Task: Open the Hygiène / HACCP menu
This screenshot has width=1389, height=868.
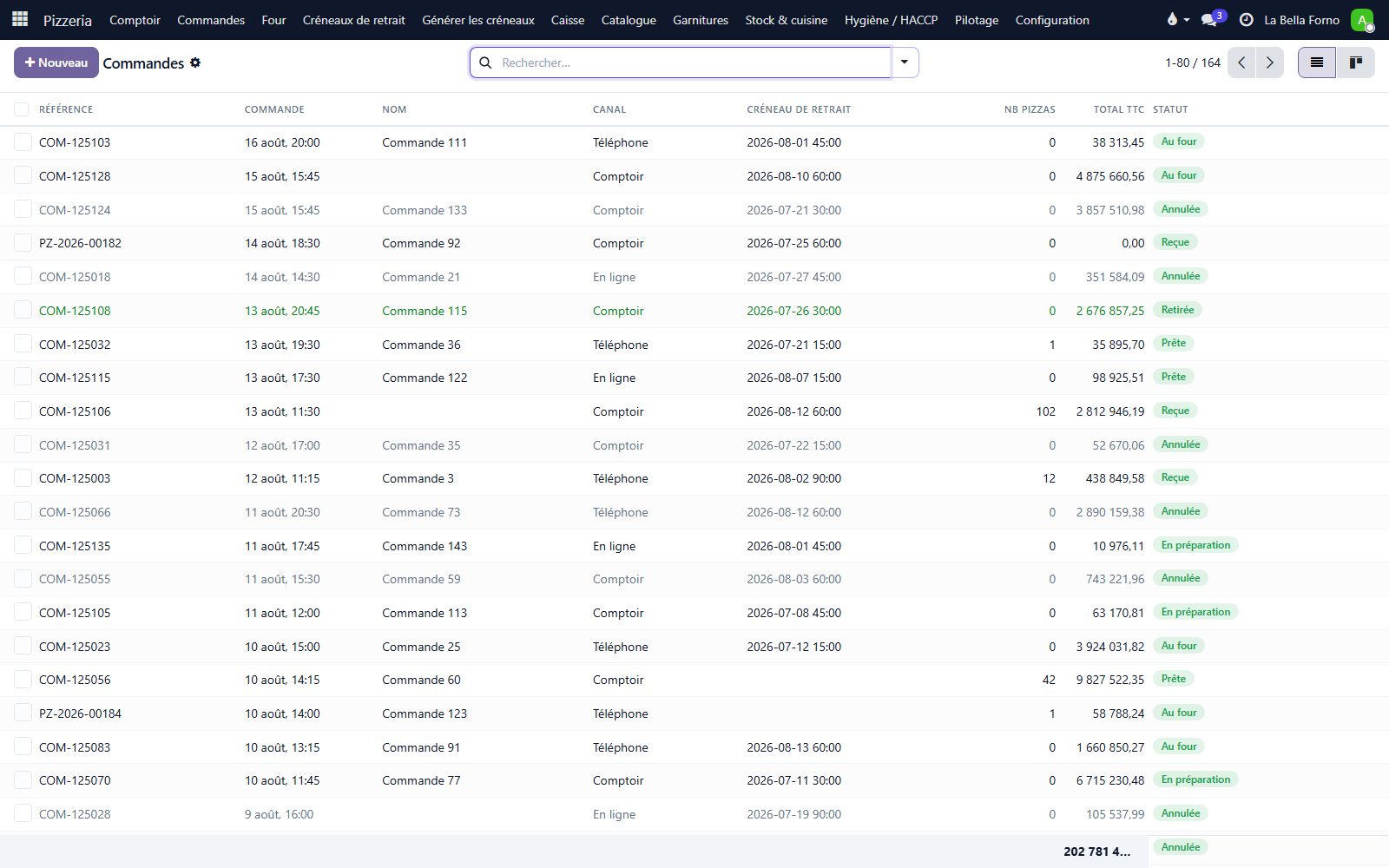Action: pyautogui.click(x=891, y=20)
